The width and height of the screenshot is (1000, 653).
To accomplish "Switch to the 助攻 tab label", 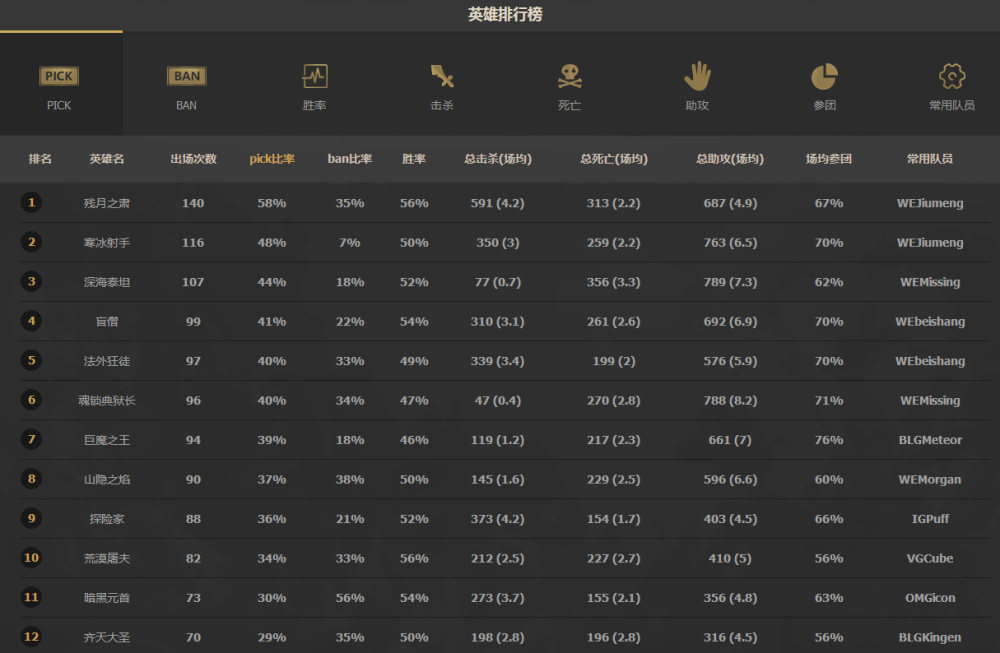I will click(x=697, y=105).
